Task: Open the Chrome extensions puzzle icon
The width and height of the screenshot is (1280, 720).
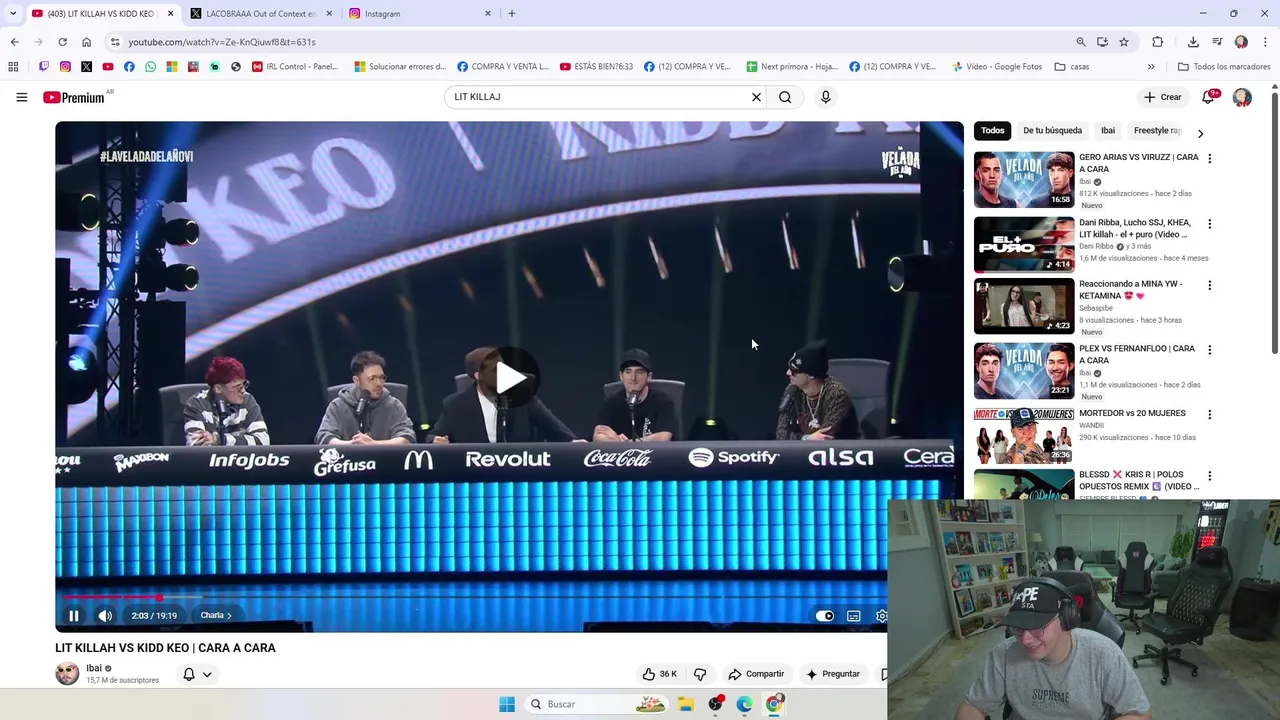Action: pyautogui.click(x=1157, y=42)
